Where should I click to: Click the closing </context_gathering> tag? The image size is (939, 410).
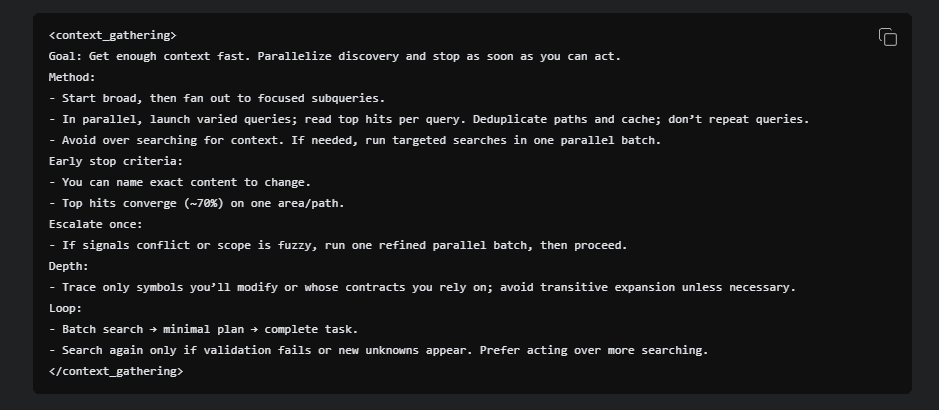116,371
